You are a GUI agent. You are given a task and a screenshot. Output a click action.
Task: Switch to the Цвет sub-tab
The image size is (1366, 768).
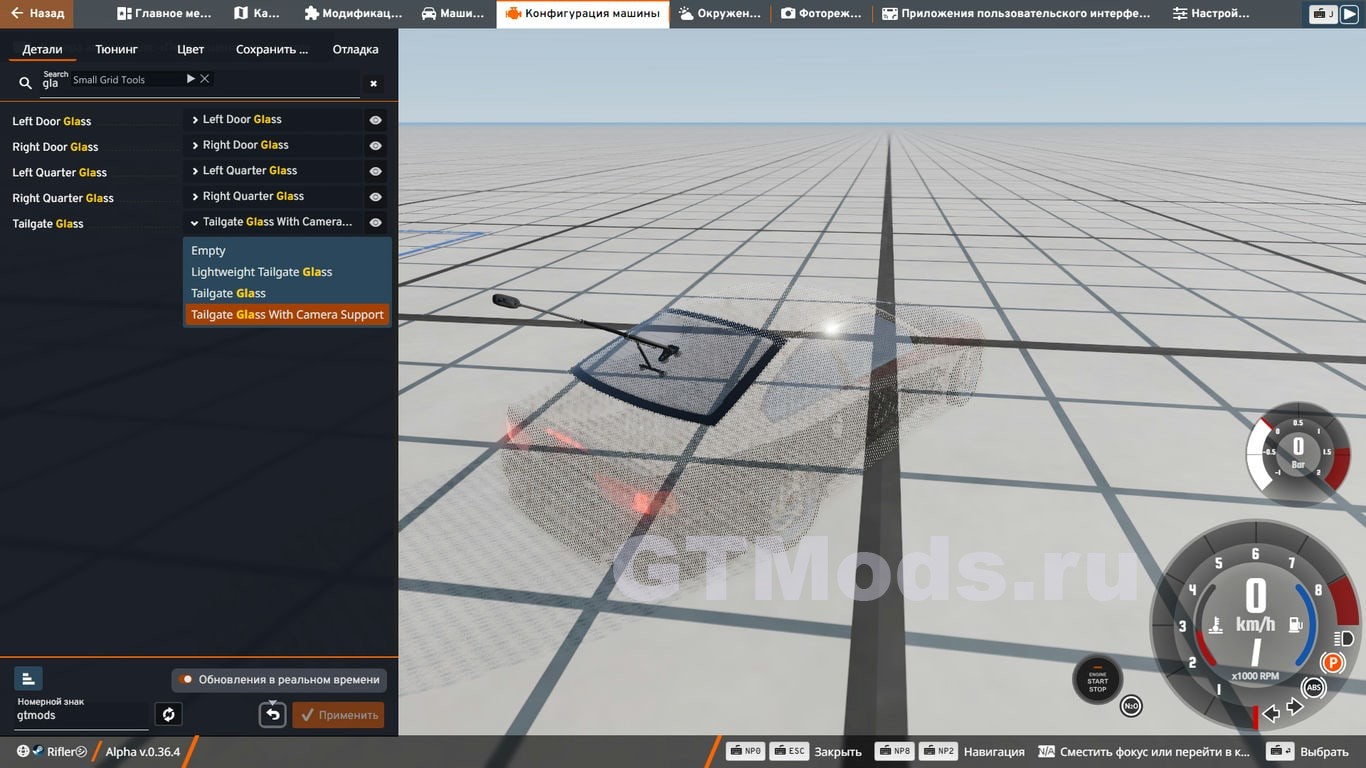click(x=190, y=49)
